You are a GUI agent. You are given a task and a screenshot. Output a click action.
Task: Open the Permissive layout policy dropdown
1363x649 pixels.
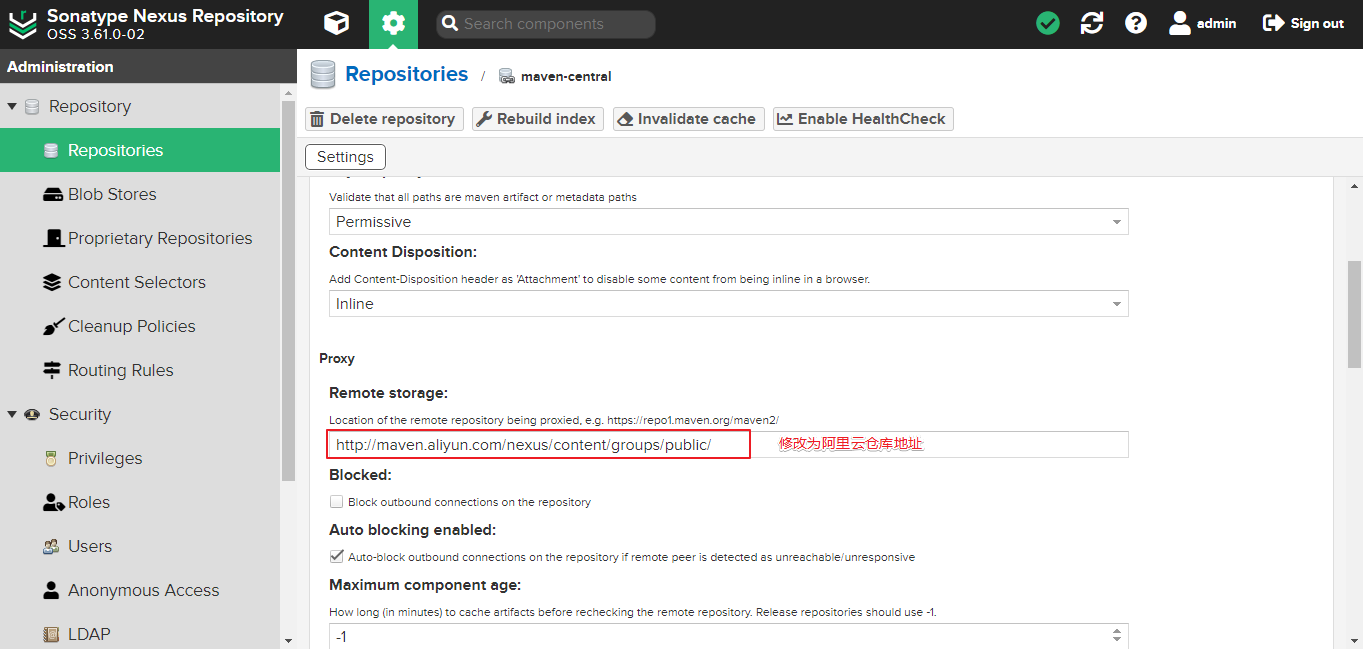[728, 222]
